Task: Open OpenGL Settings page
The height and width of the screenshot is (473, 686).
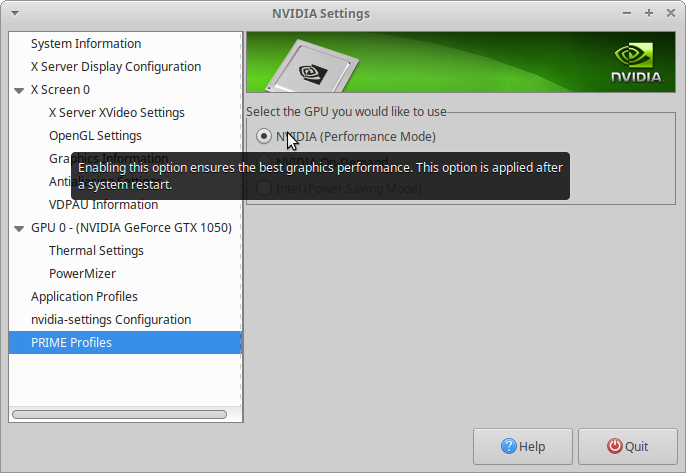Action: click(x=95, y=136)
